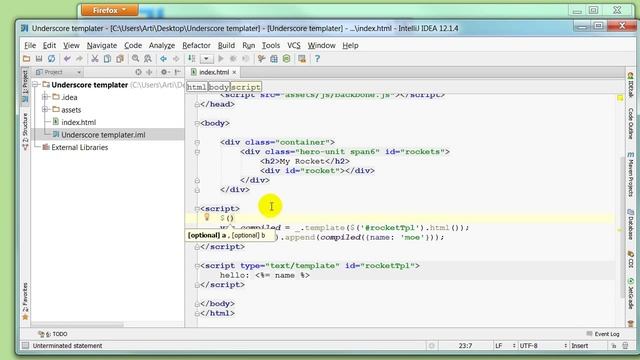The height and width of the screenshot is (360, 640).
Task: Click the Replace toolbar icon
Action: tap(148, 59)
